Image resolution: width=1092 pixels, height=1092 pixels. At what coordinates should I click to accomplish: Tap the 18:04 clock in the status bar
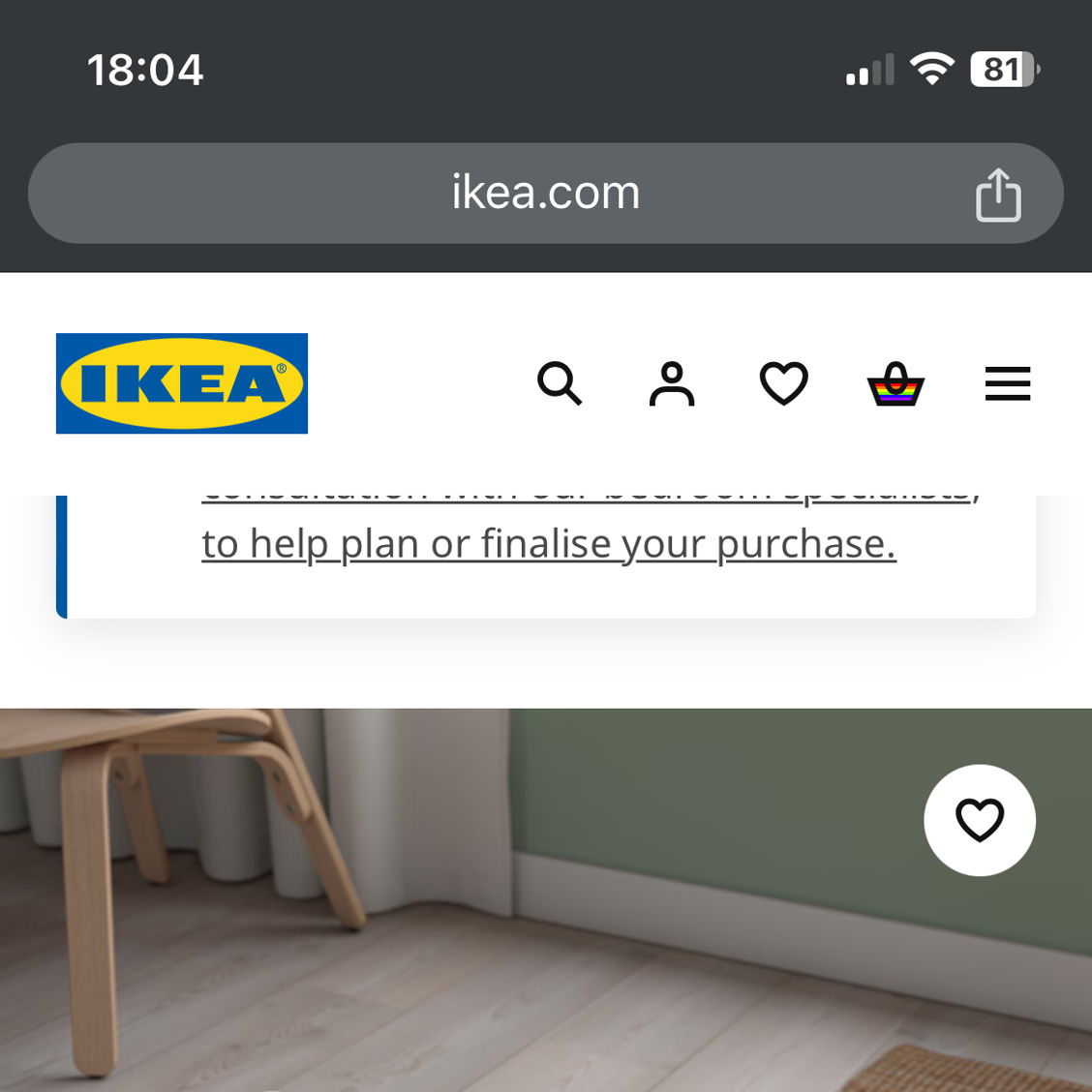coord(145,71)
